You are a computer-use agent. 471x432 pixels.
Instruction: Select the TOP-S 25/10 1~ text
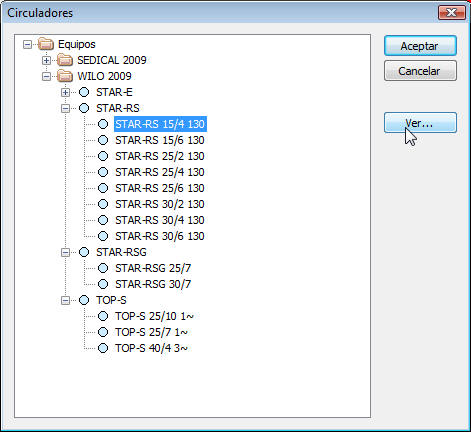click(x=154, y=316)
